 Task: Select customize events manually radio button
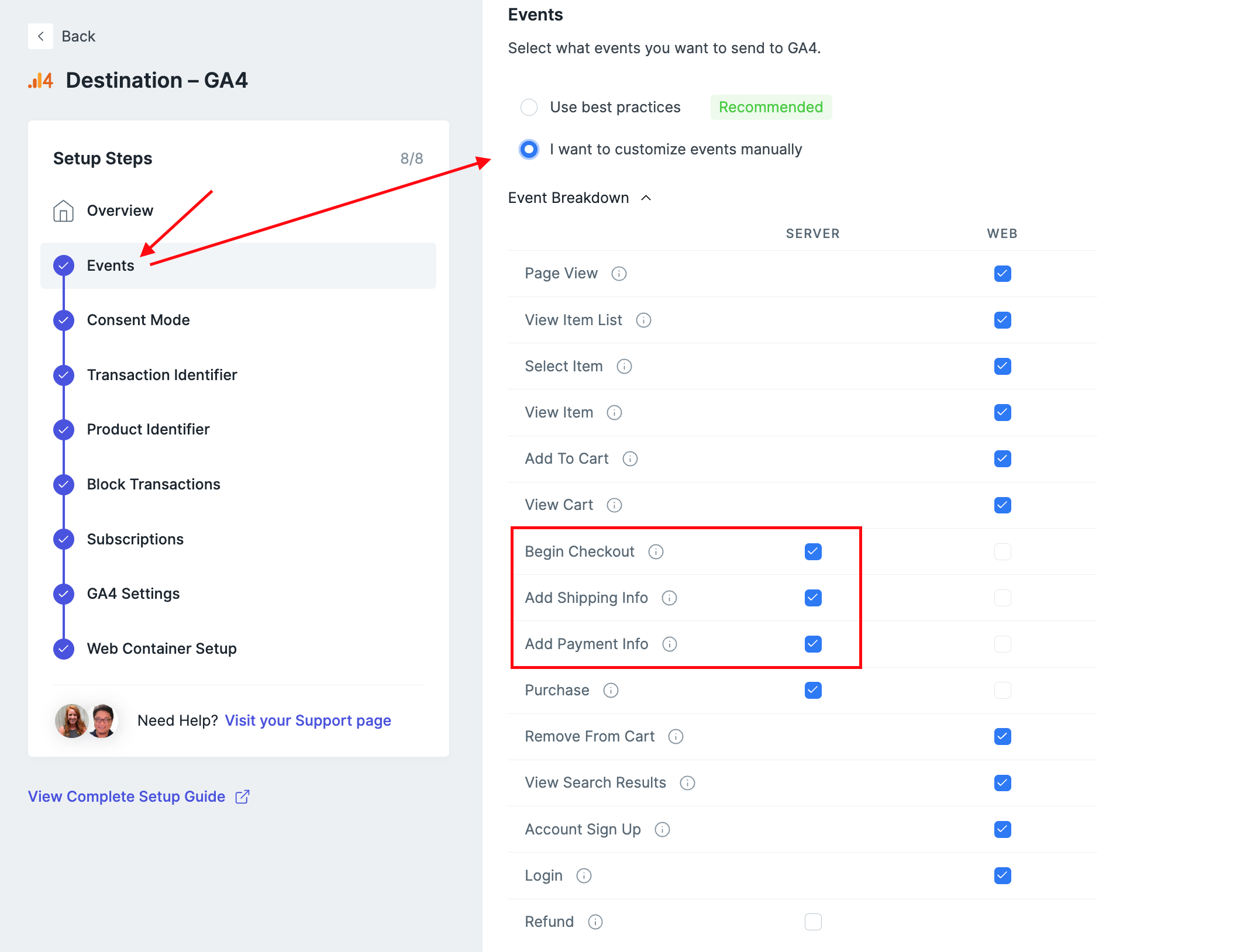coord(529,150)
